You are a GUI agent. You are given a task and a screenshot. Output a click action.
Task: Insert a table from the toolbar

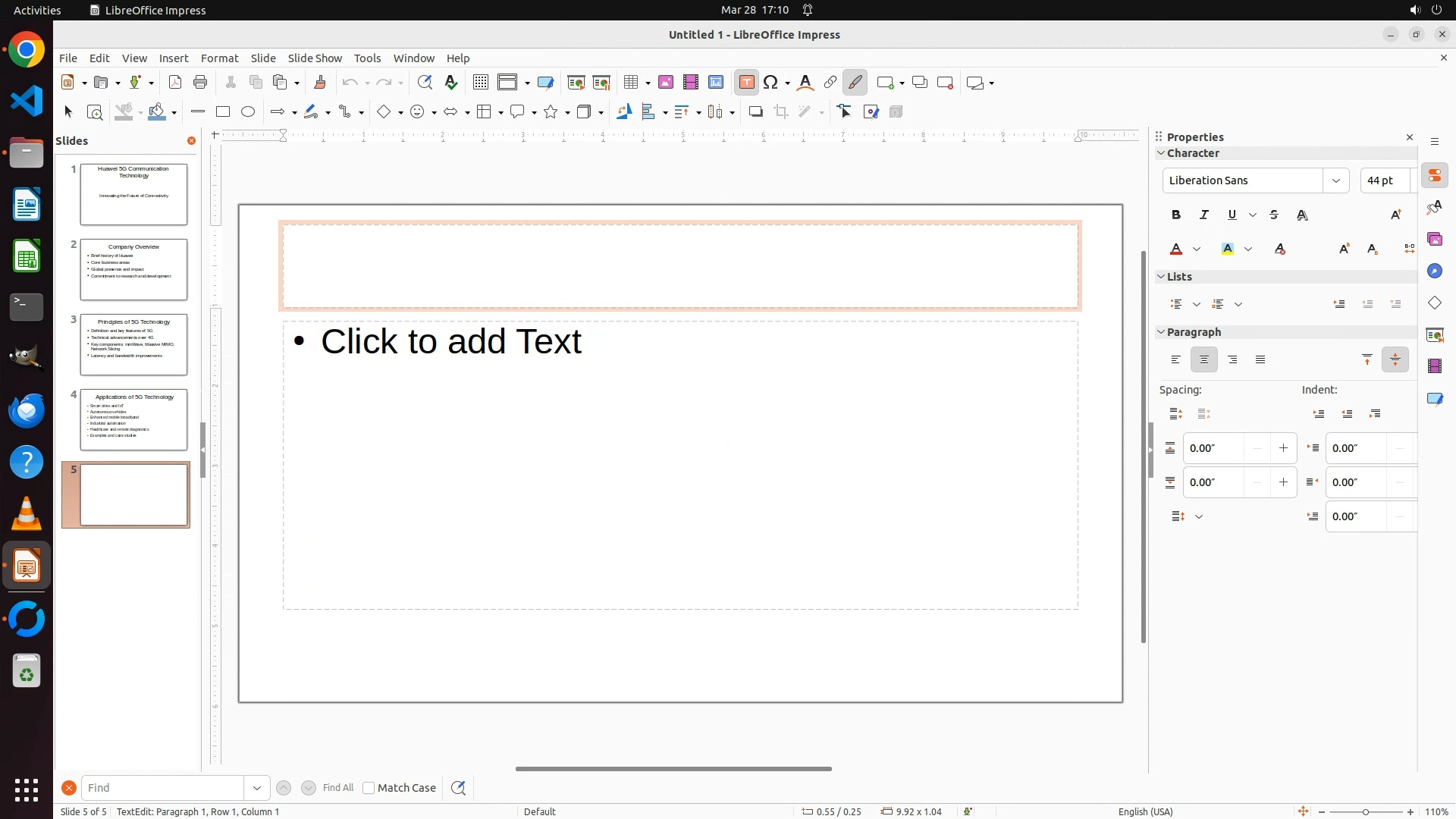pyautogui.click(x=630, y=83)
